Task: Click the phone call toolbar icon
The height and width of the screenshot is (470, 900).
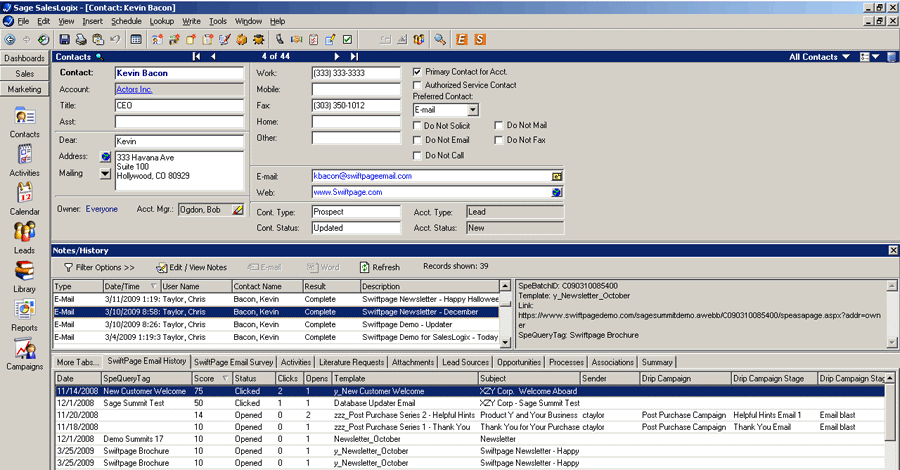Action: pyautogui.click(x=280, y=40)
